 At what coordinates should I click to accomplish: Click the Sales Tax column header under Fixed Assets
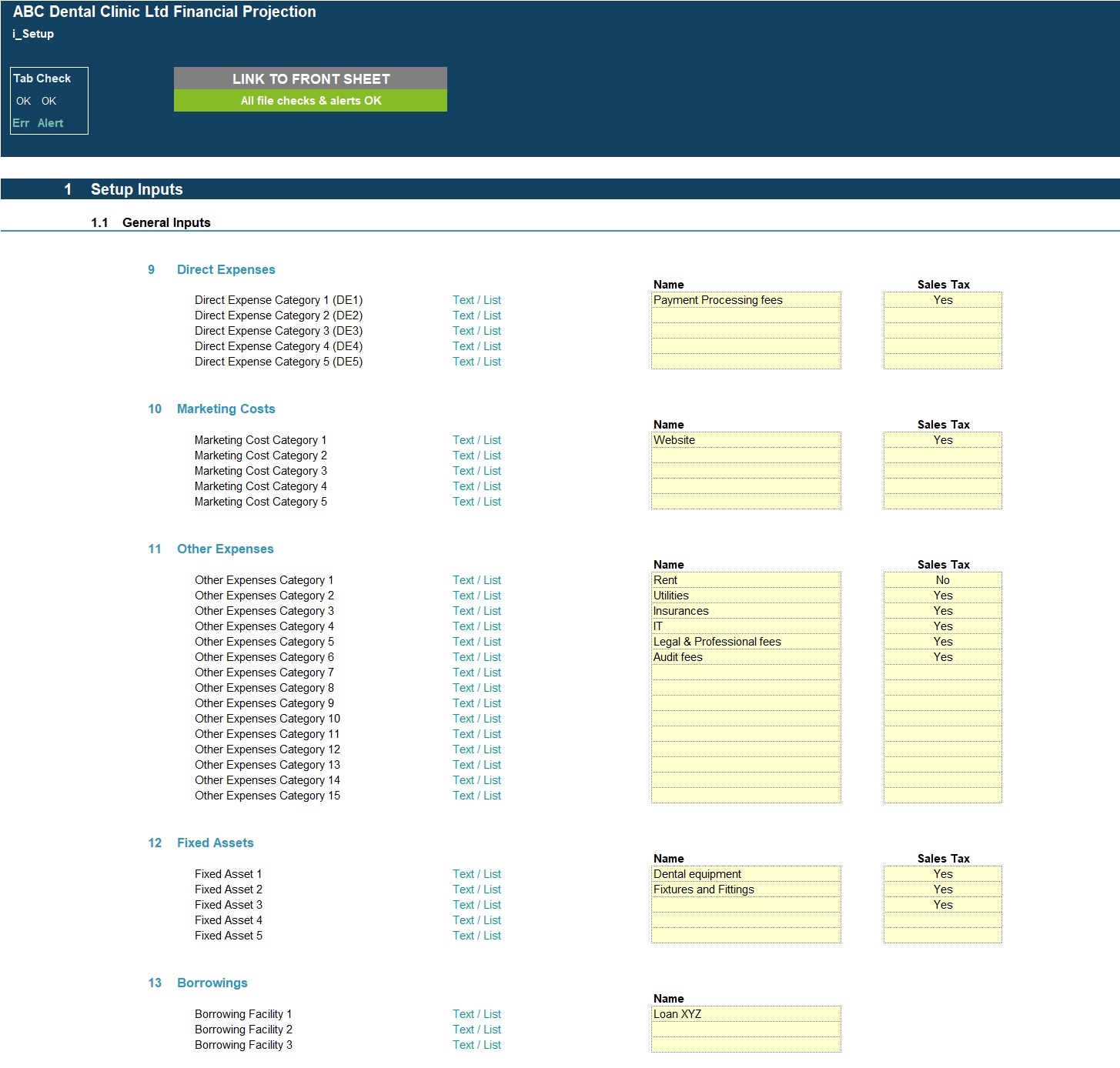(943, 859)
